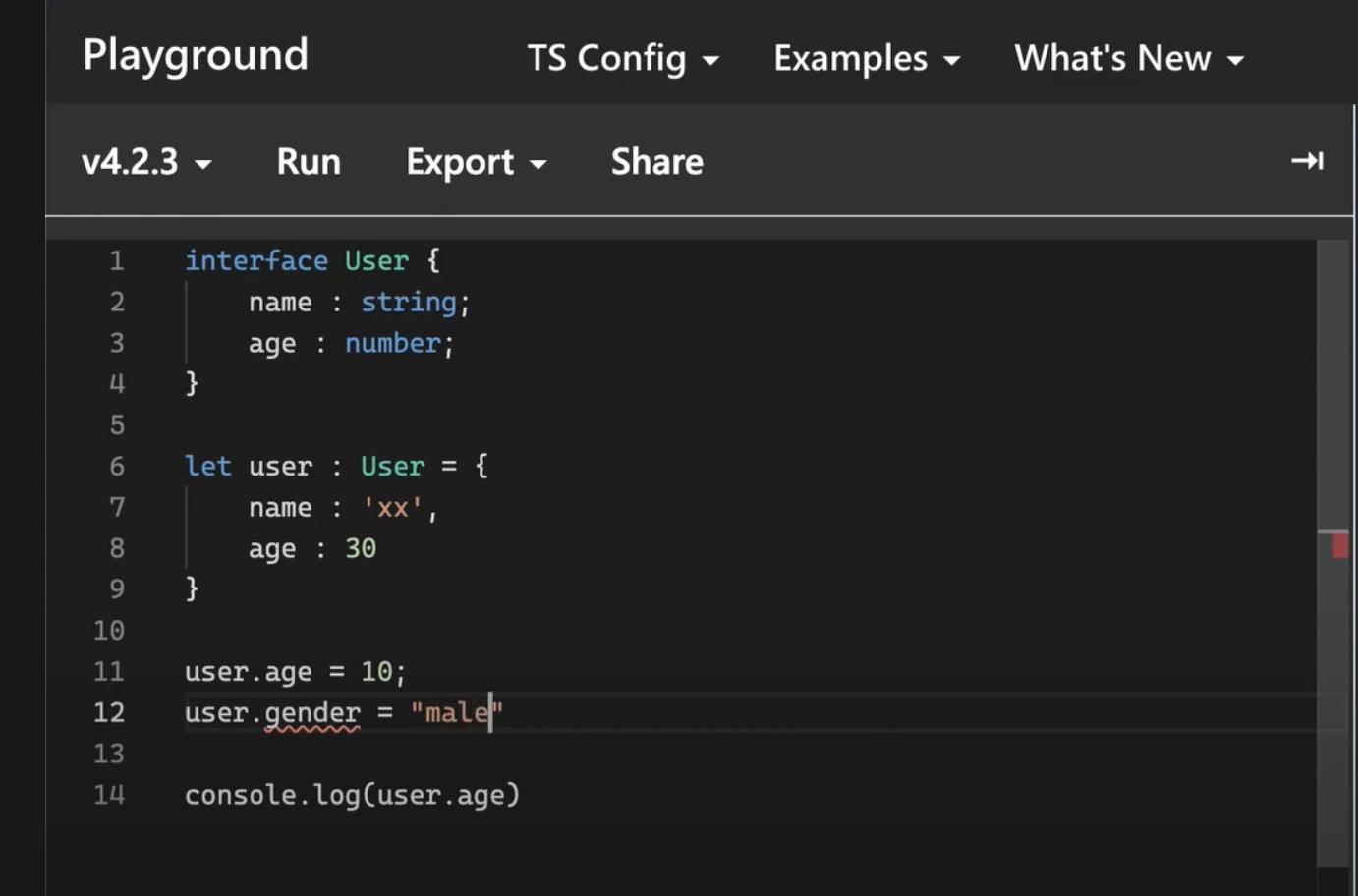Viewport: 1358px width, 896px height.
Task: Click line number 13 in the gutter
Action: [109, 754]
